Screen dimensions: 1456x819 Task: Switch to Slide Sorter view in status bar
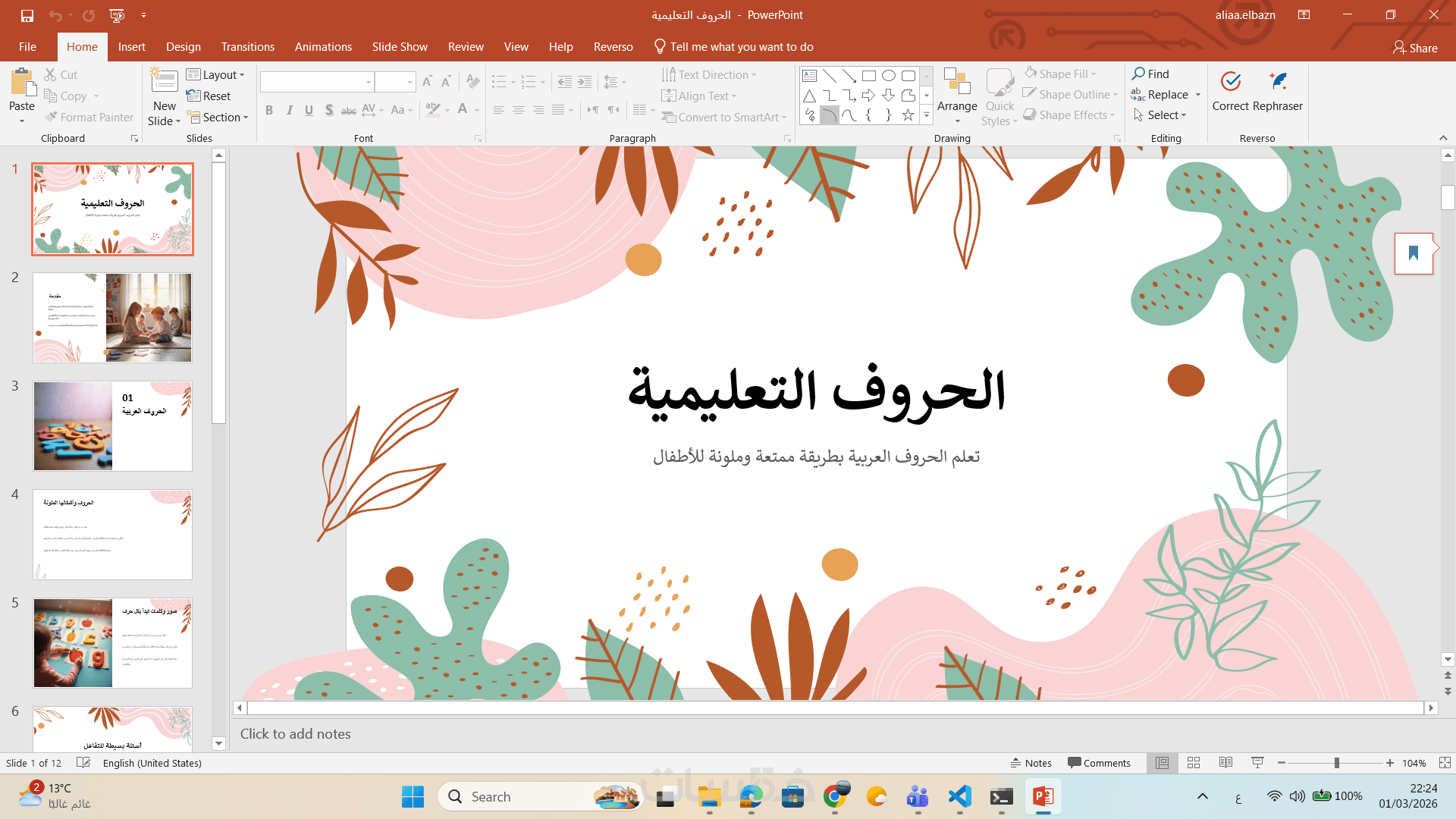[x=1194, y=763]
